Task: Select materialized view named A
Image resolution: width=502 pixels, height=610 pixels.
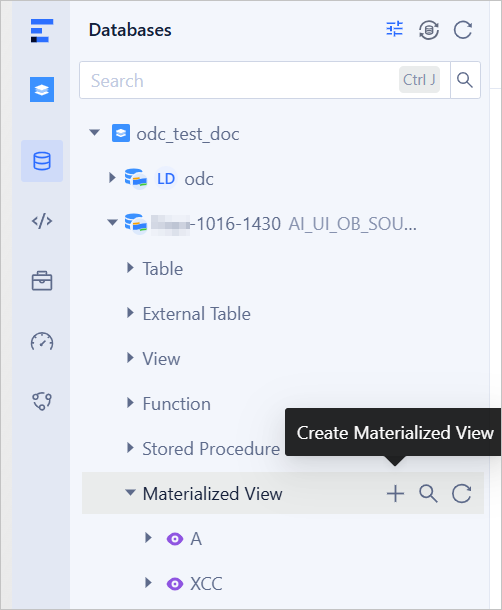Action: point(196,539)
